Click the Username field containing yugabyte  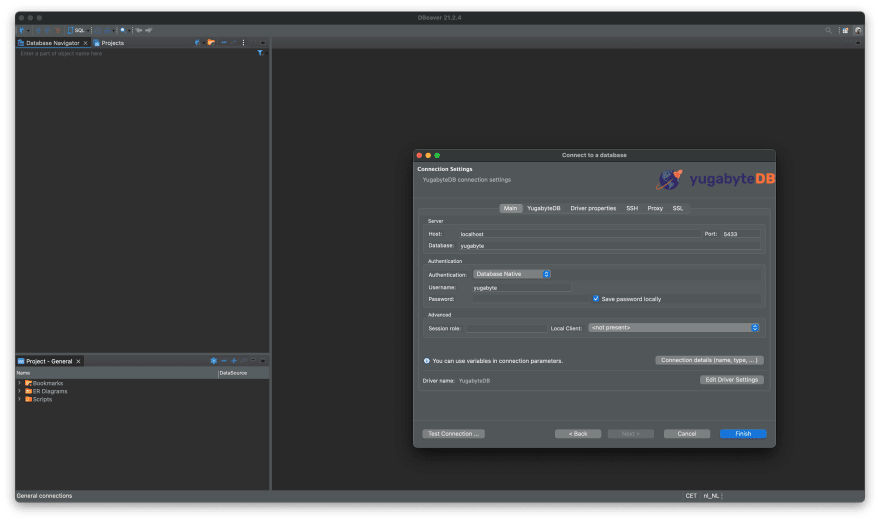[521, 287]
